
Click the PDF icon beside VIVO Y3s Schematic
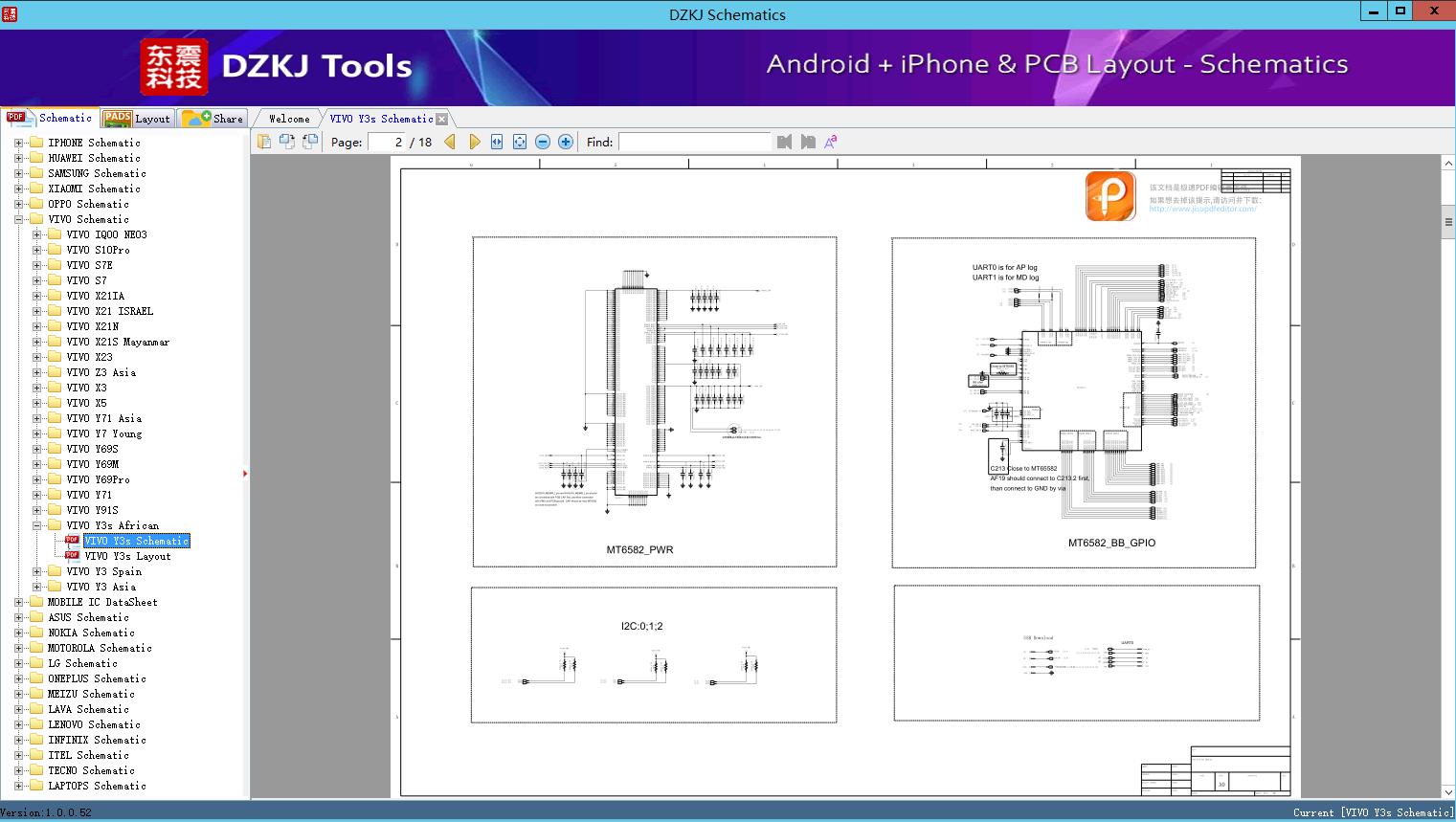click(x=72, y=541)
